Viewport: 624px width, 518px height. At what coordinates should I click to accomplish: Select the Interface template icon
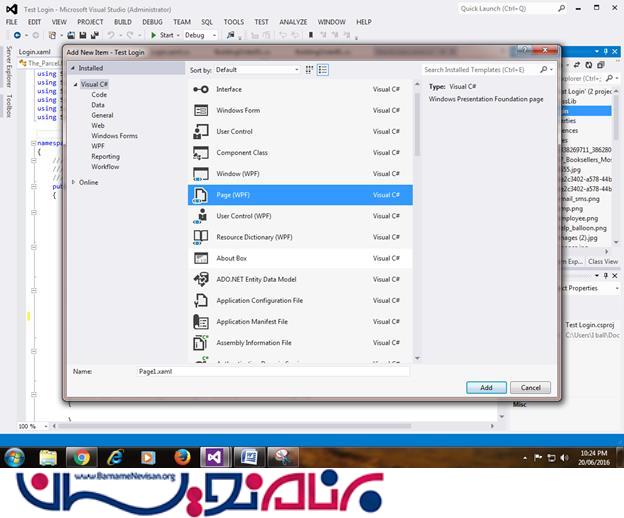coord(201,90)
